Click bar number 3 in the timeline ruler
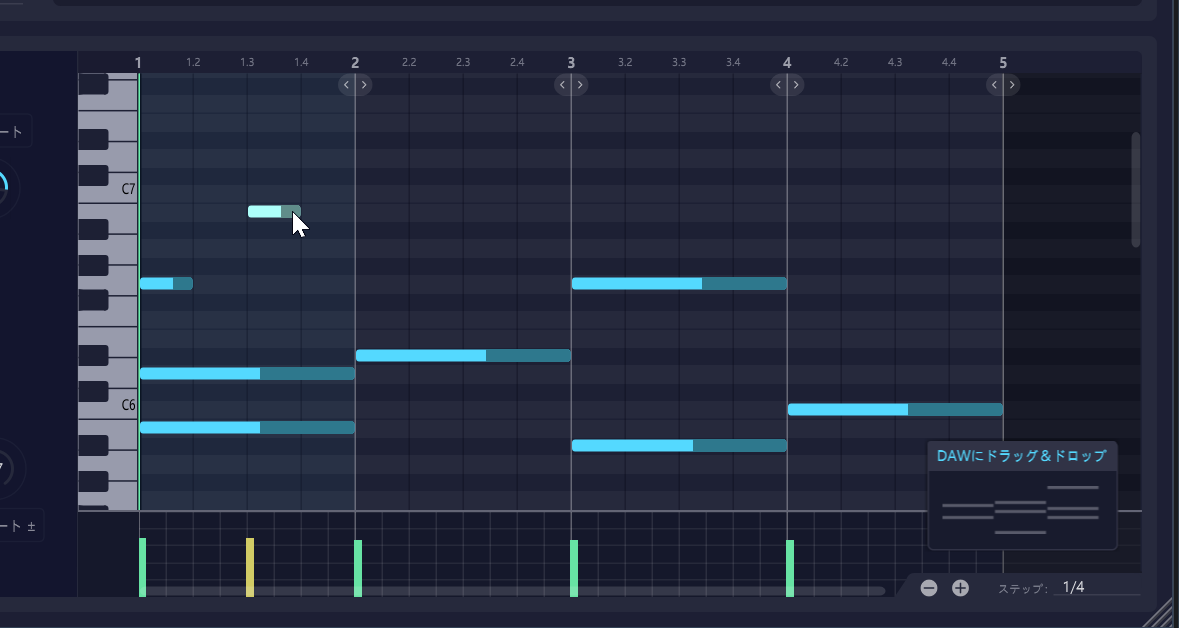This screenshot has width=1179, height=628. click(x=571, y=63)
